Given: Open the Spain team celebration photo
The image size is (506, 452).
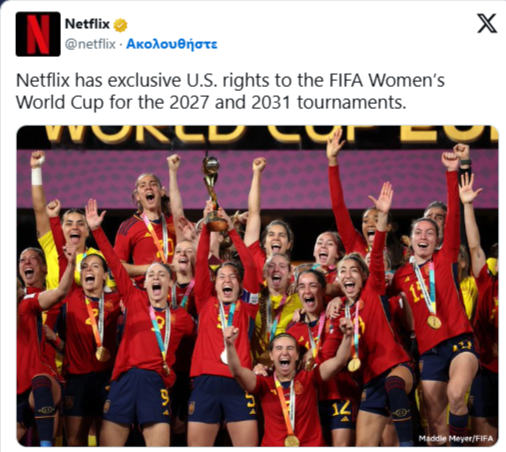Looking at the screenshot, I should tap(257, 286).
